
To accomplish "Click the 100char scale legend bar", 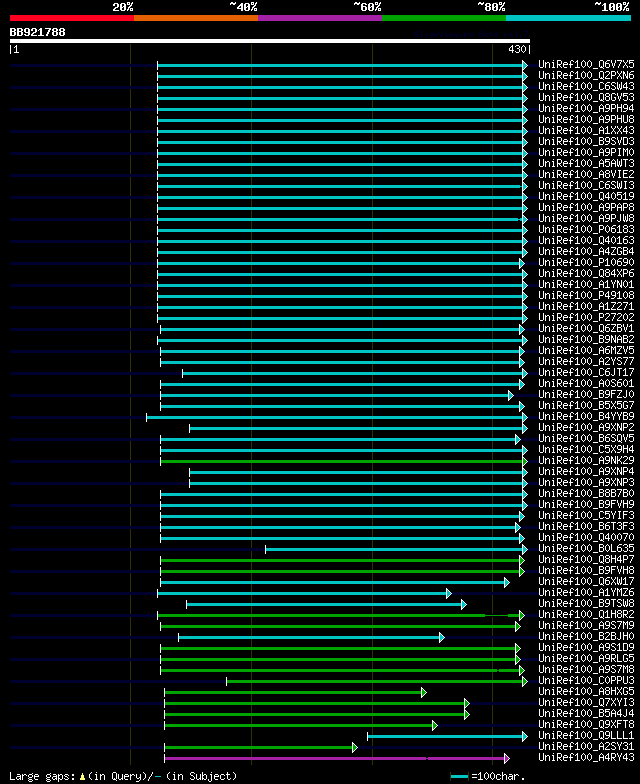I will pos(459,776).
